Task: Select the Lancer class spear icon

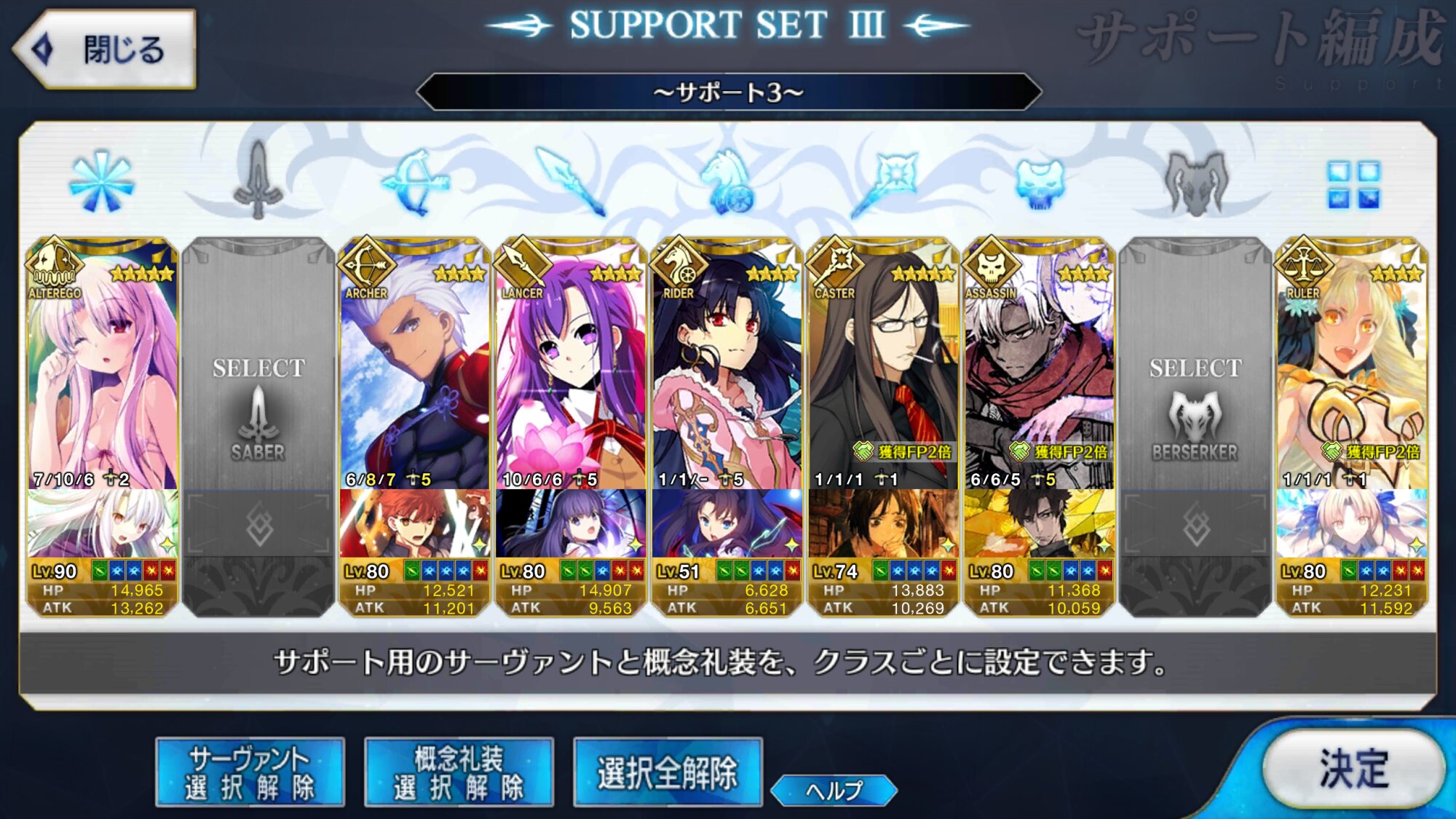Action: (x=570, y=182)
